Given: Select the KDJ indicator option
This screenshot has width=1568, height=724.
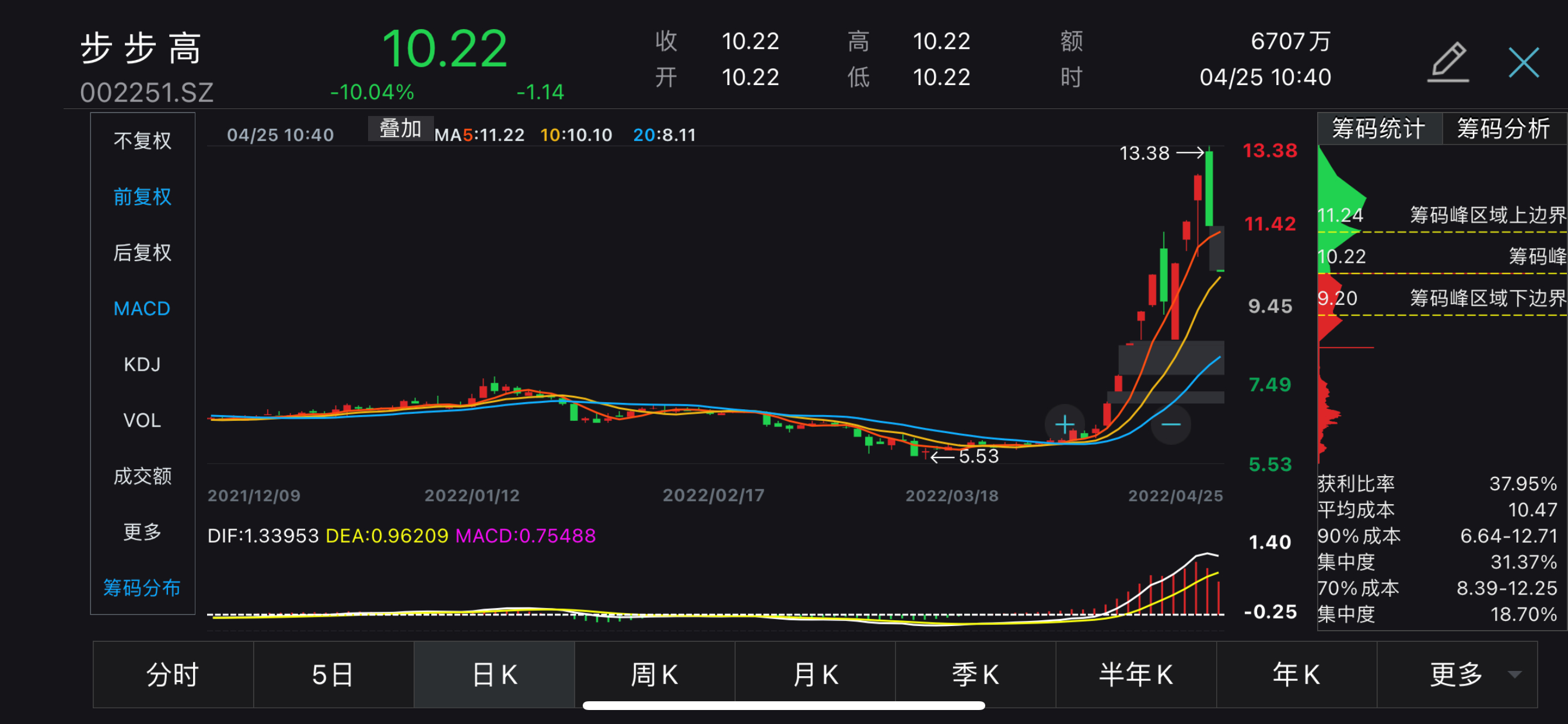Looking at the screenshot, I should (141, 364).
